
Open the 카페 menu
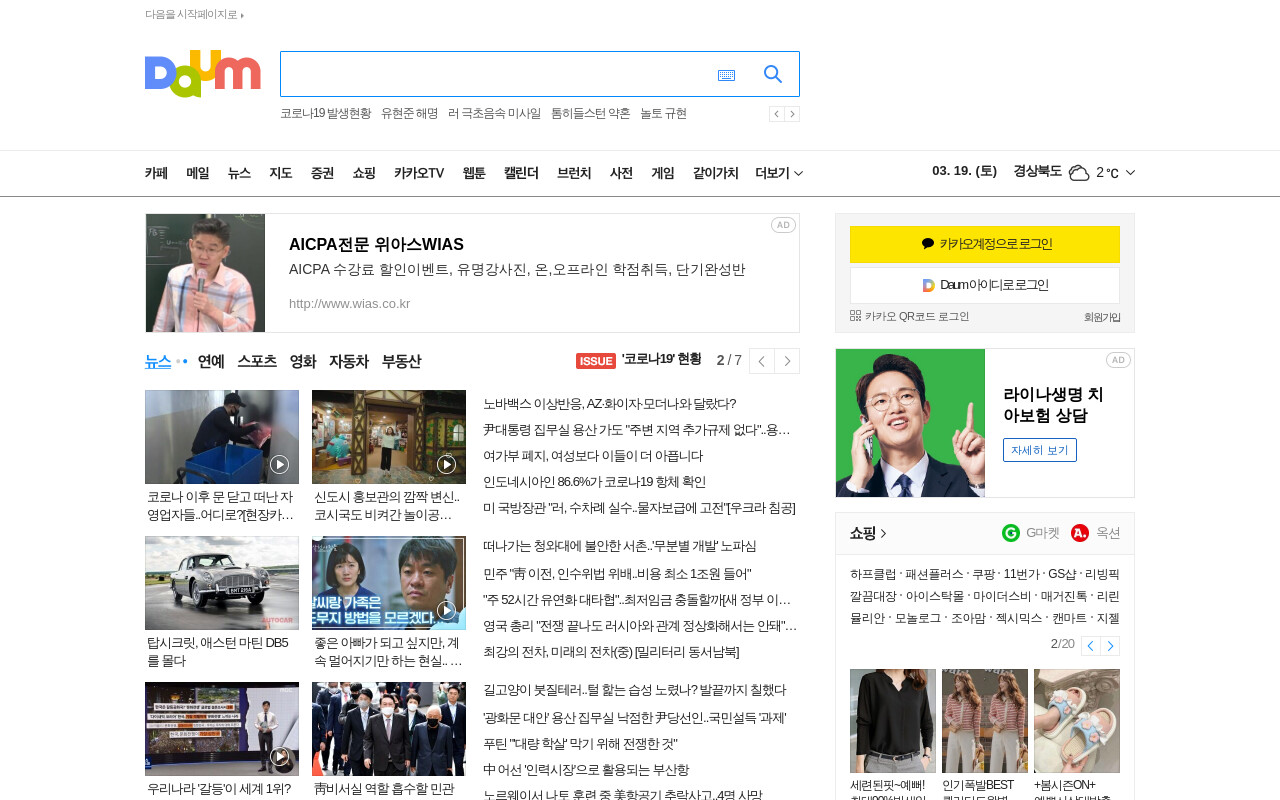tap(156, 173)
